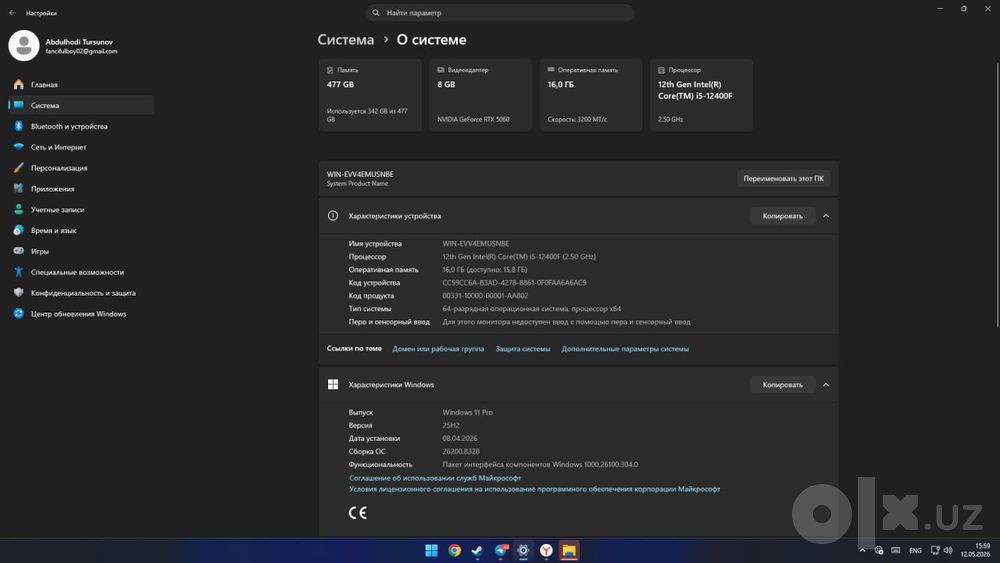1000x563 pixels.
Task: Open the Оперативная память 16,0 ГБ card
Action: coord(591,95)
